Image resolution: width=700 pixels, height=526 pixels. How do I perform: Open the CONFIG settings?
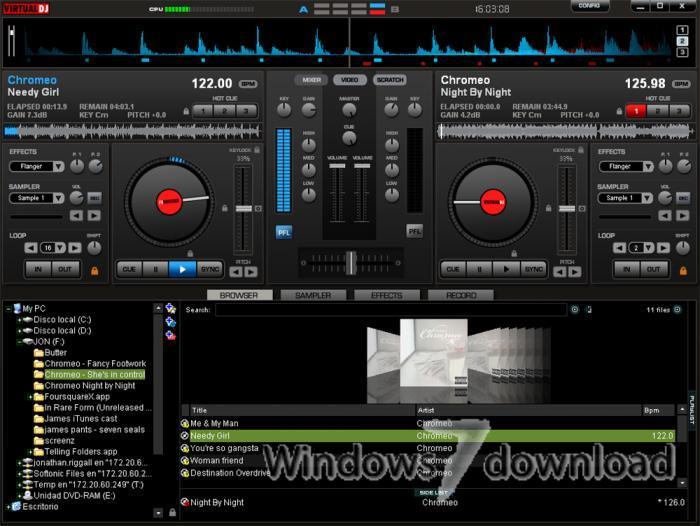pos(589,6)
